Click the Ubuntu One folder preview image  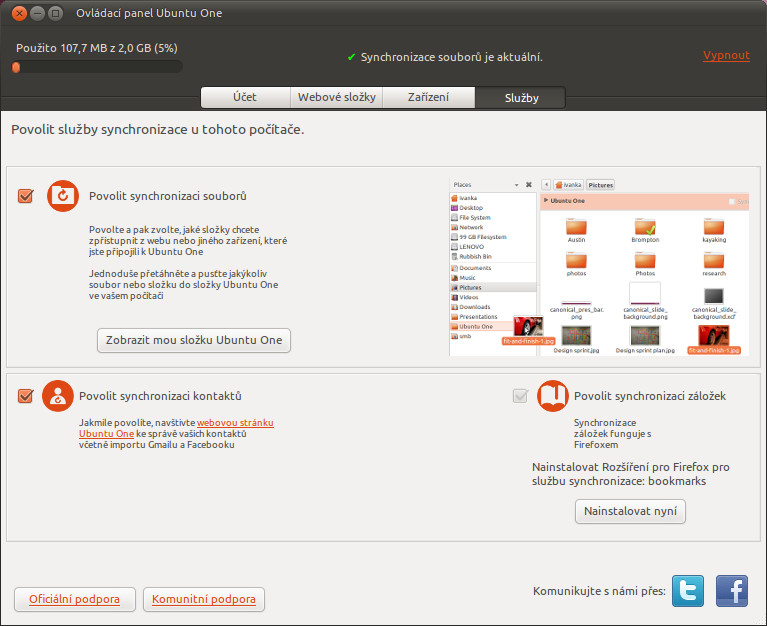point(599,267)
